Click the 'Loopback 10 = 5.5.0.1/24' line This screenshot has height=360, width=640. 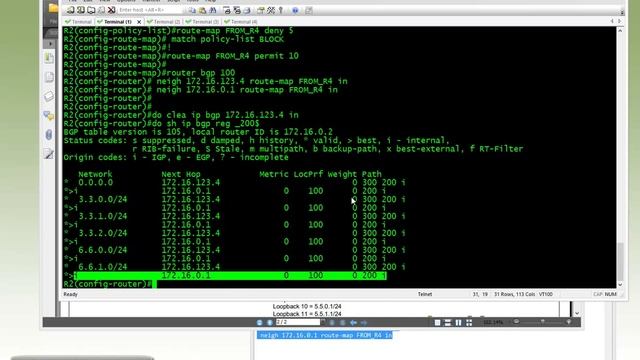(x=307, y=307)
